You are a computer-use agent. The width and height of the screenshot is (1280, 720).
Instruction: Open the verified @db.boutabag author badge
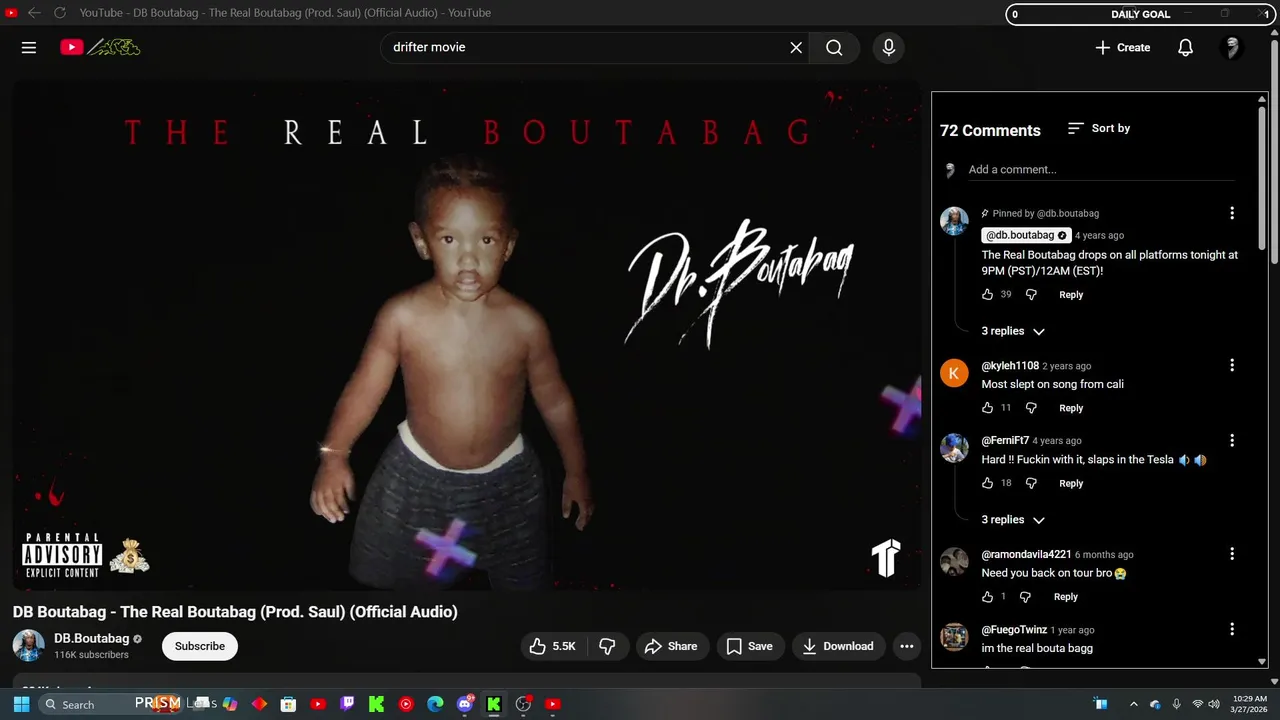point(1027,235)
